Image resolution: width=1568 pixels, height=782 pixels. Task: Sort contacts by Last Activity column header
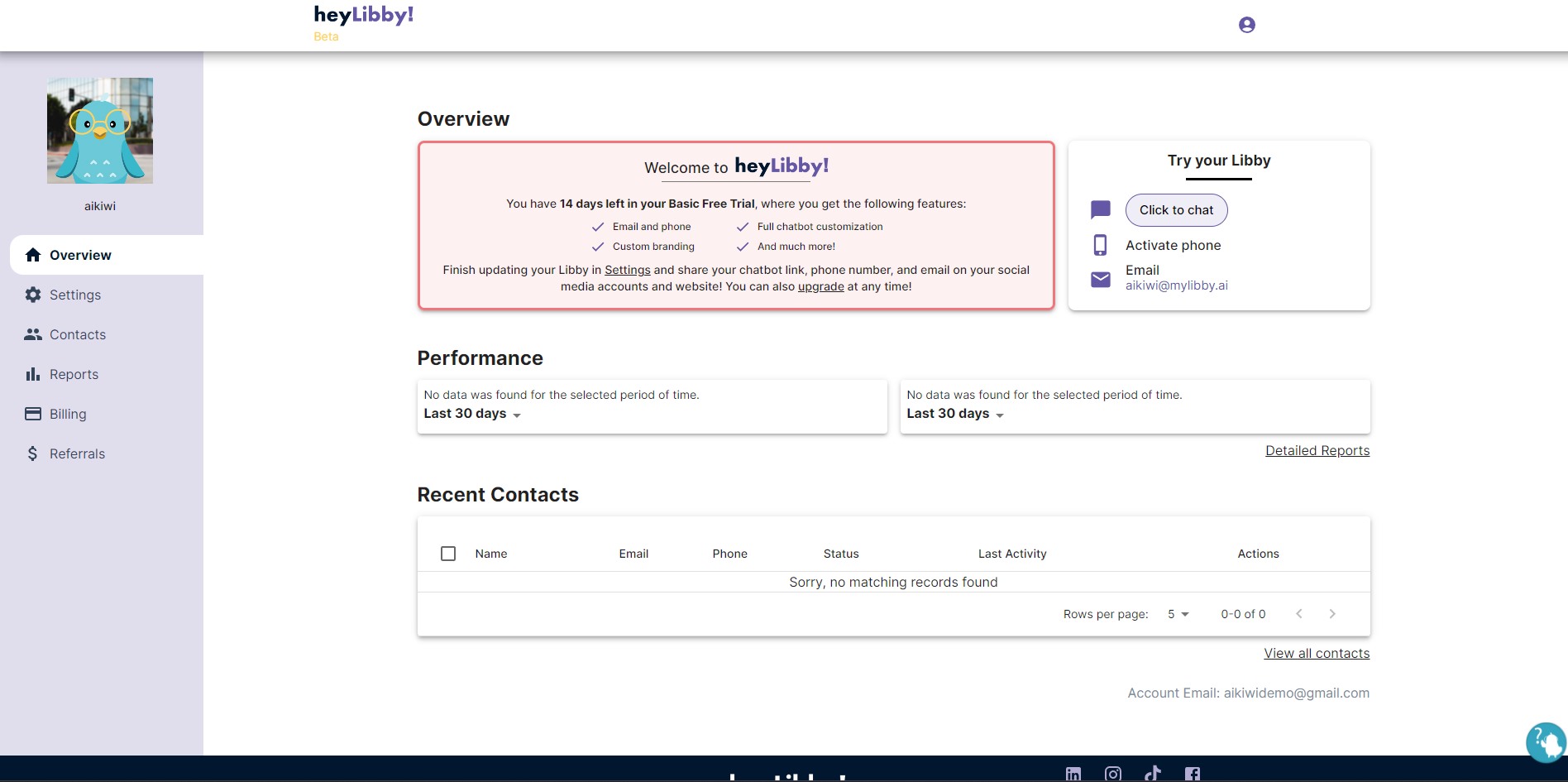(x=1012, y=554)
